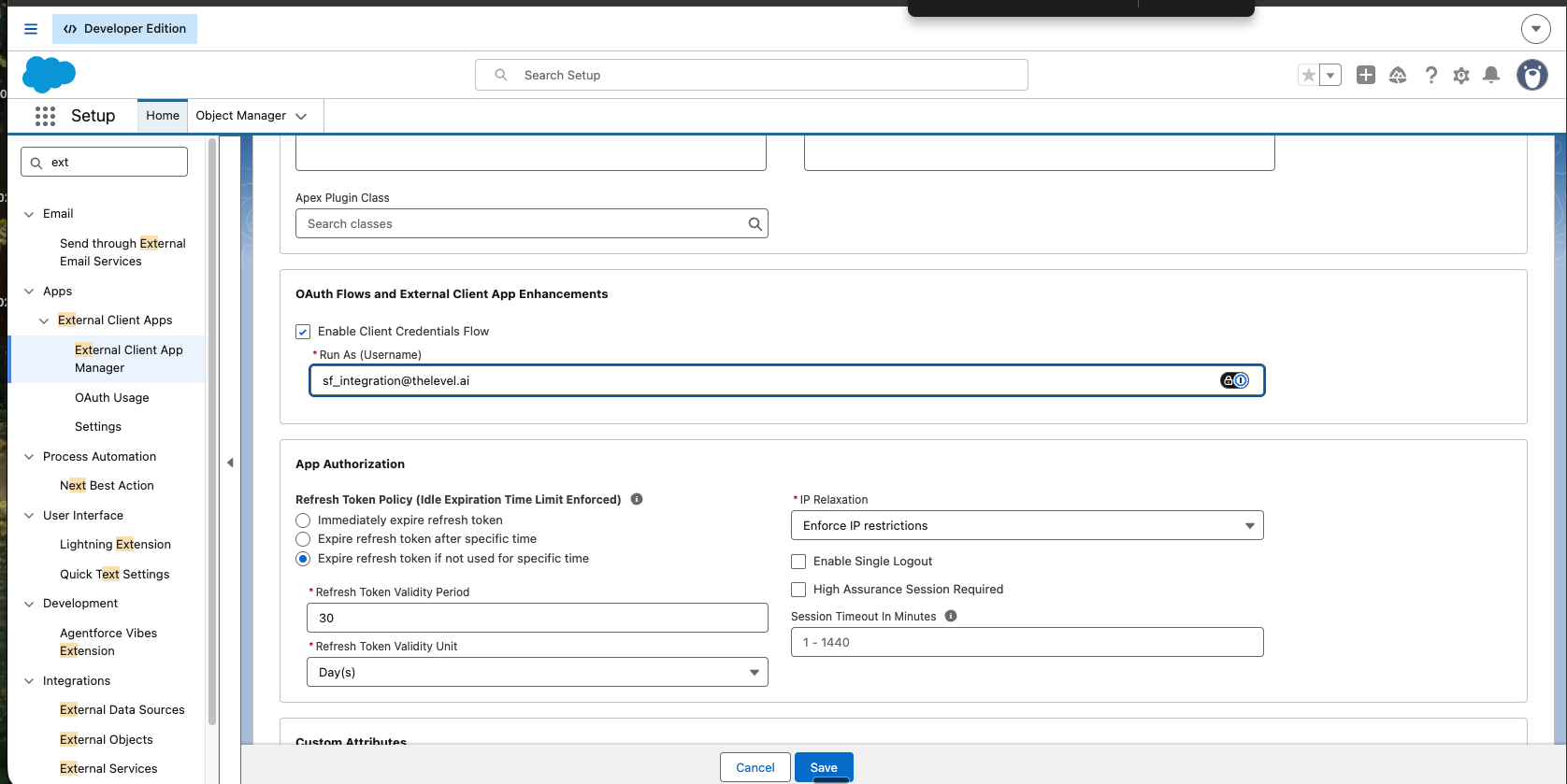Click the favorites star icon
Screen dimensions: 1567x784
(1308, 75)
